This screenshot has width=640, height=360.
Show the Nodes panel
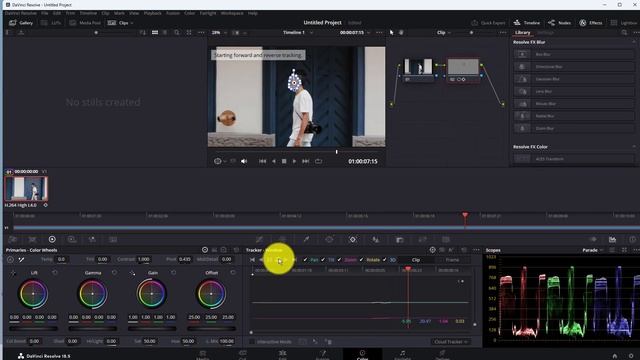(x=560, y=23)
